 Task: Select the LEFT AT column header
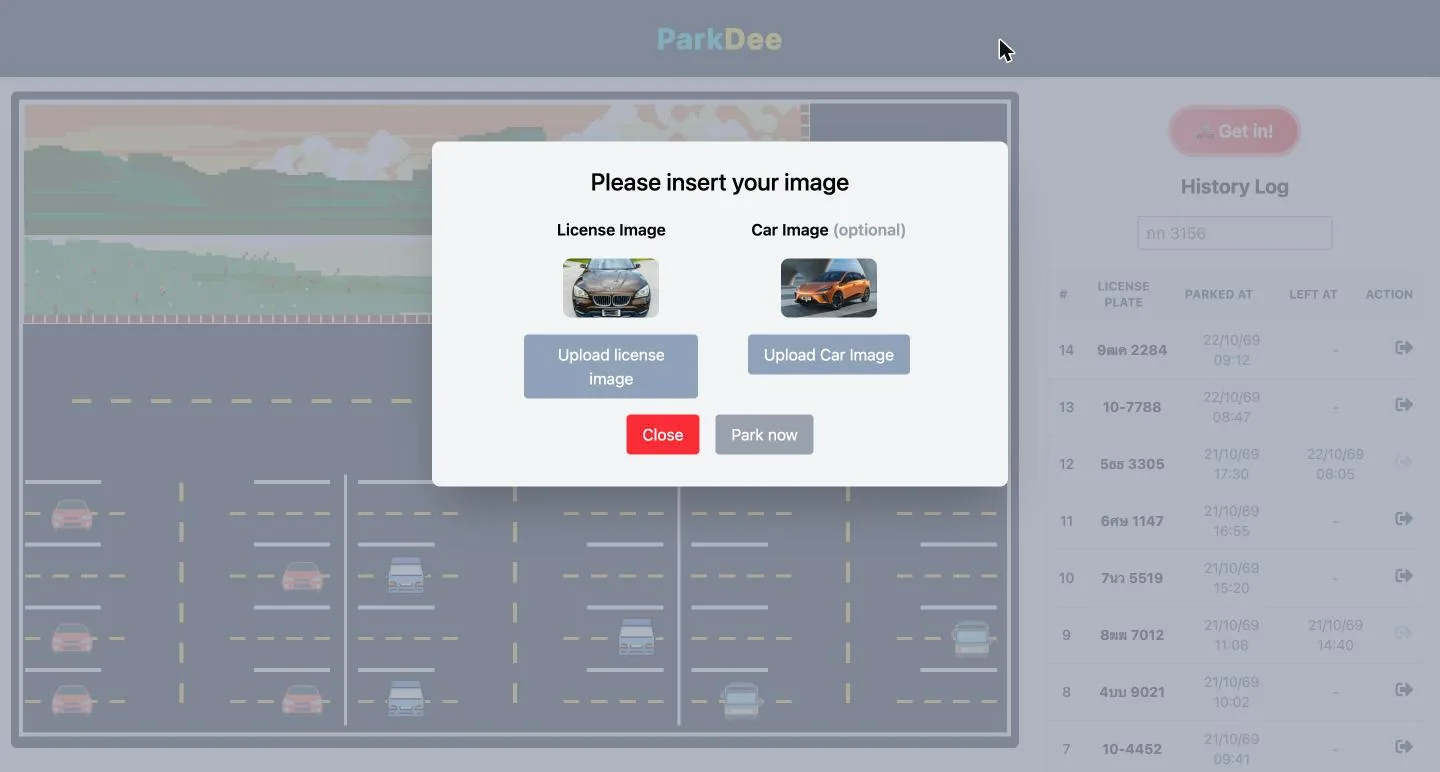[x=1313, y=294]
